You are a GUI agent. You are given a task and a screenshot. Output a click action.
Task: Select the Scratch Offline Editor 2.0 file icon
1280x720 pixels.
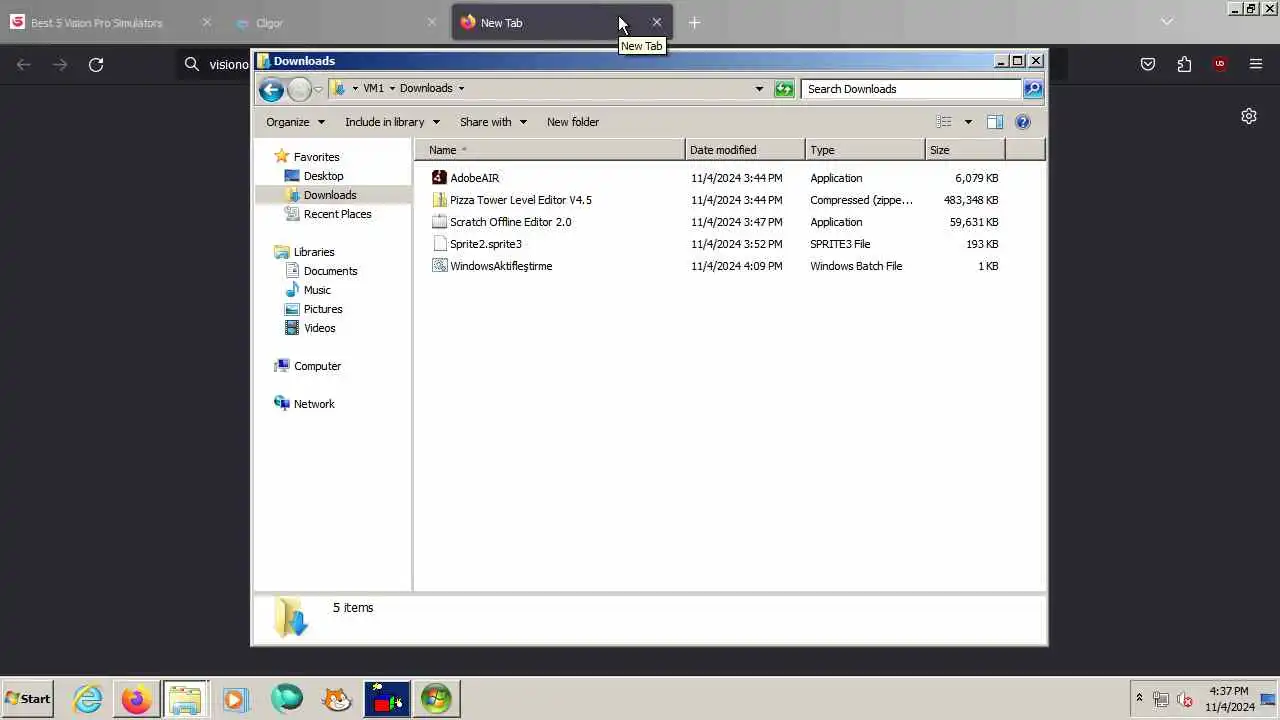pos(439,222)
